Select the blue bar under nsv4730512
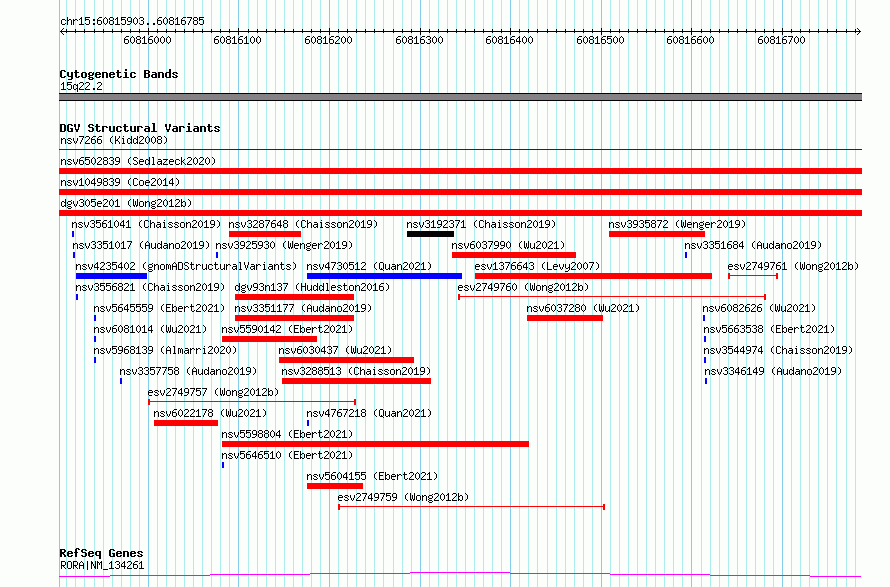This screenshot has width=890, height=587. [x=384, y=276]
